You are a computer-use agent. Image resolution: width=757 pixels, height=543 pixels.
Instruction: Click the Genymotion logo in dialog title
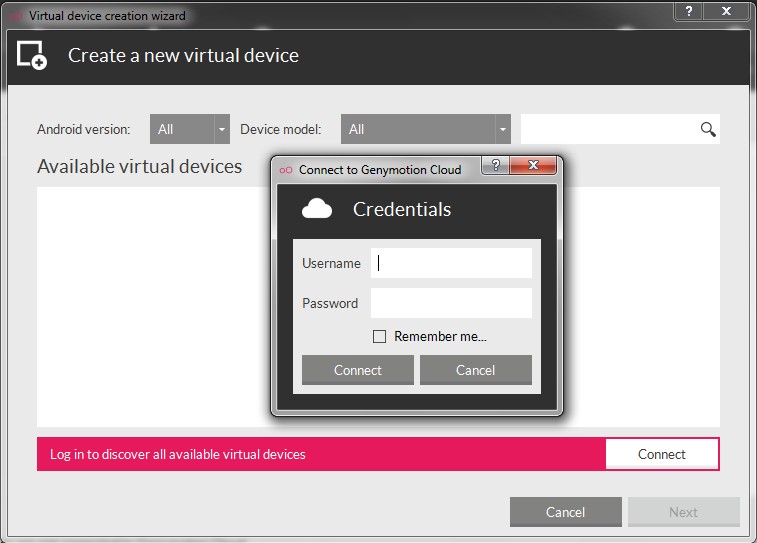coord(286,170)
